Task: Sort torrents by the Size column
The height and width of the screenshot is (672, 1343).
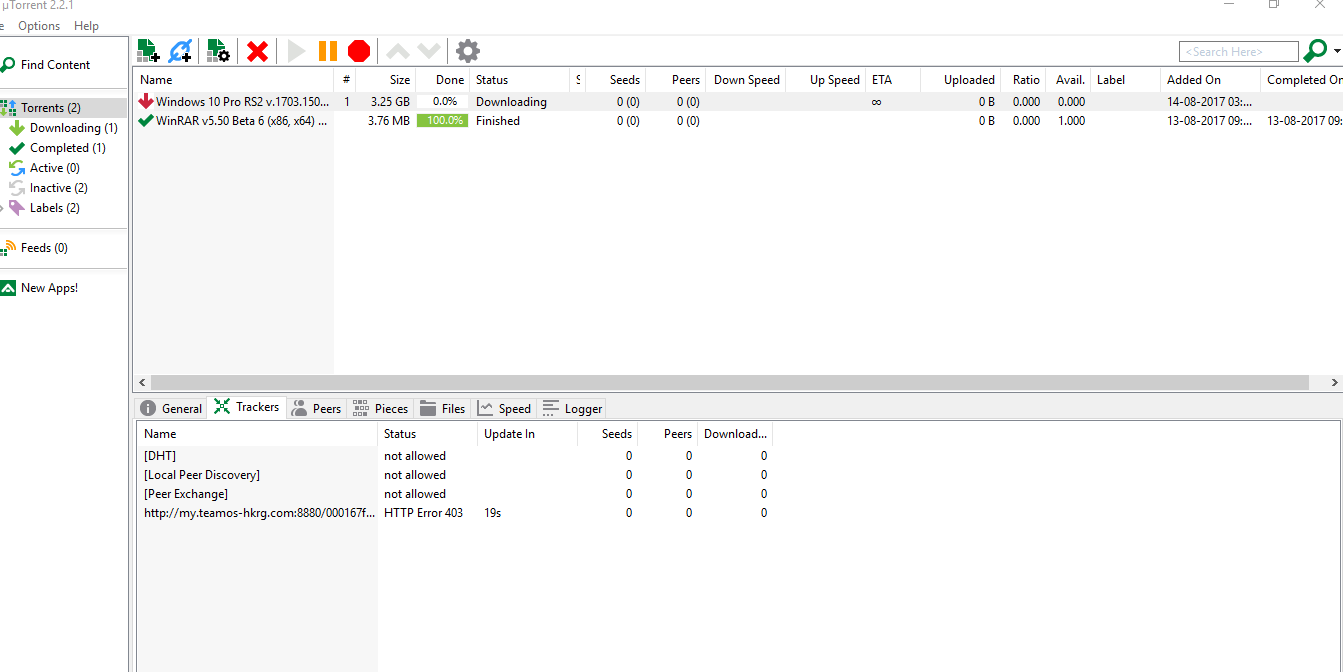Action: point(386,80)
